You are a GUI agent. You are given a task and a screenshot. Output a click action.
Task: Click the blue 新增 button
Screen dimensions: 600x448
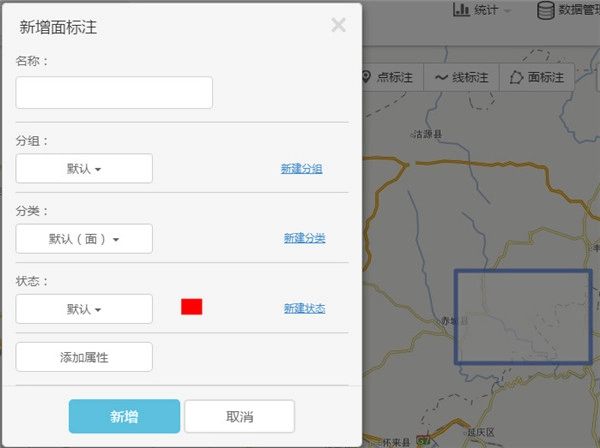[124, 416]
